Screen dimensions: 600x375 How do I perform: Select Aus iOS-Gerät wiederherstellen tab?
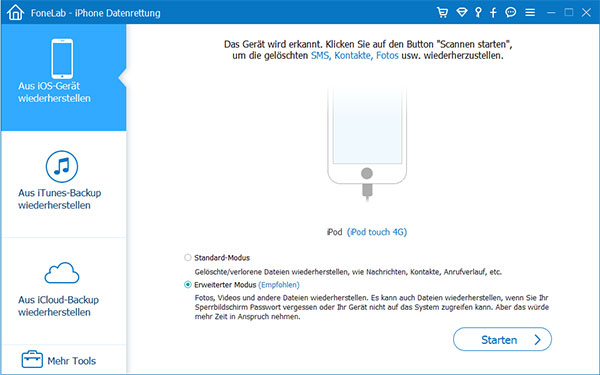(x=64, y=77)
